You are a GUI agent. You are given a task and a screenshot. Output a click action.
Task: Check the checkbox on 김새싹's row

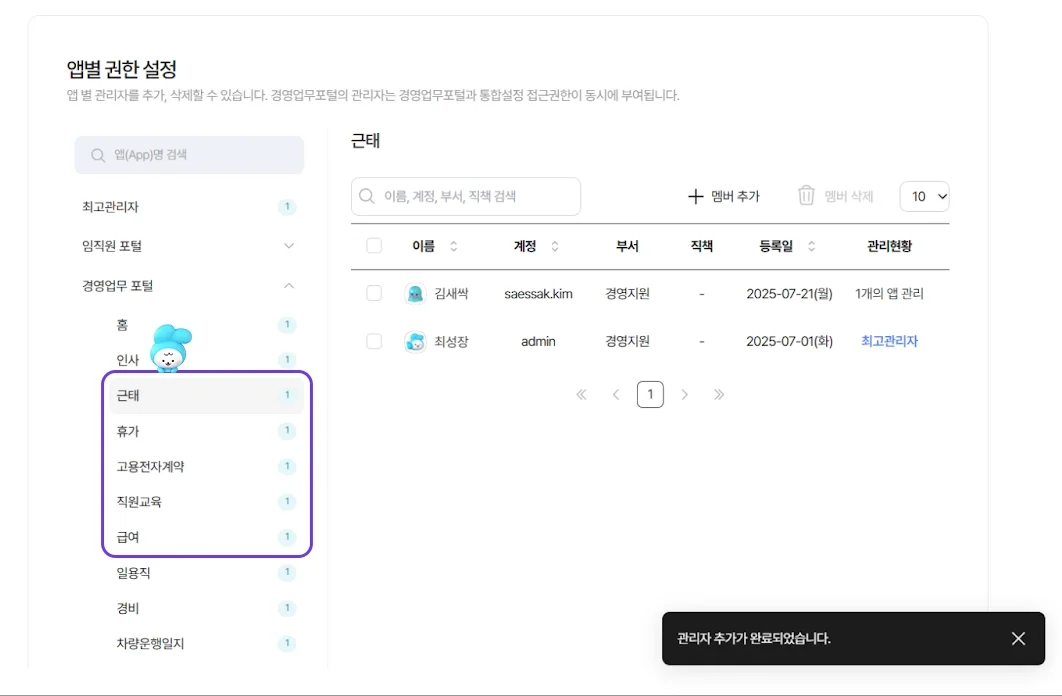tap(374, 293)
